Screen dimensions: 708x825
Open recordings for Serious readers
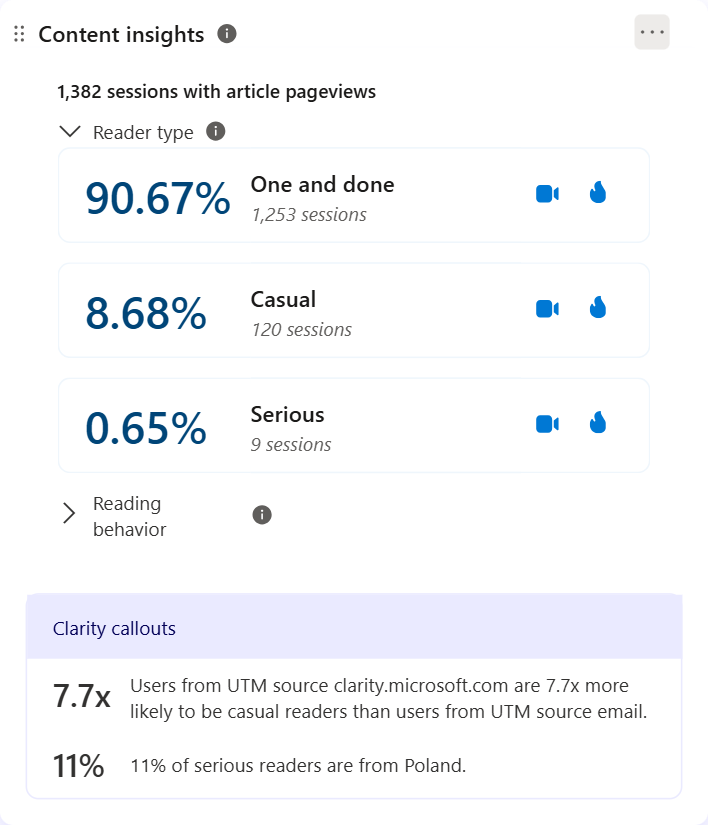(547, 424)
